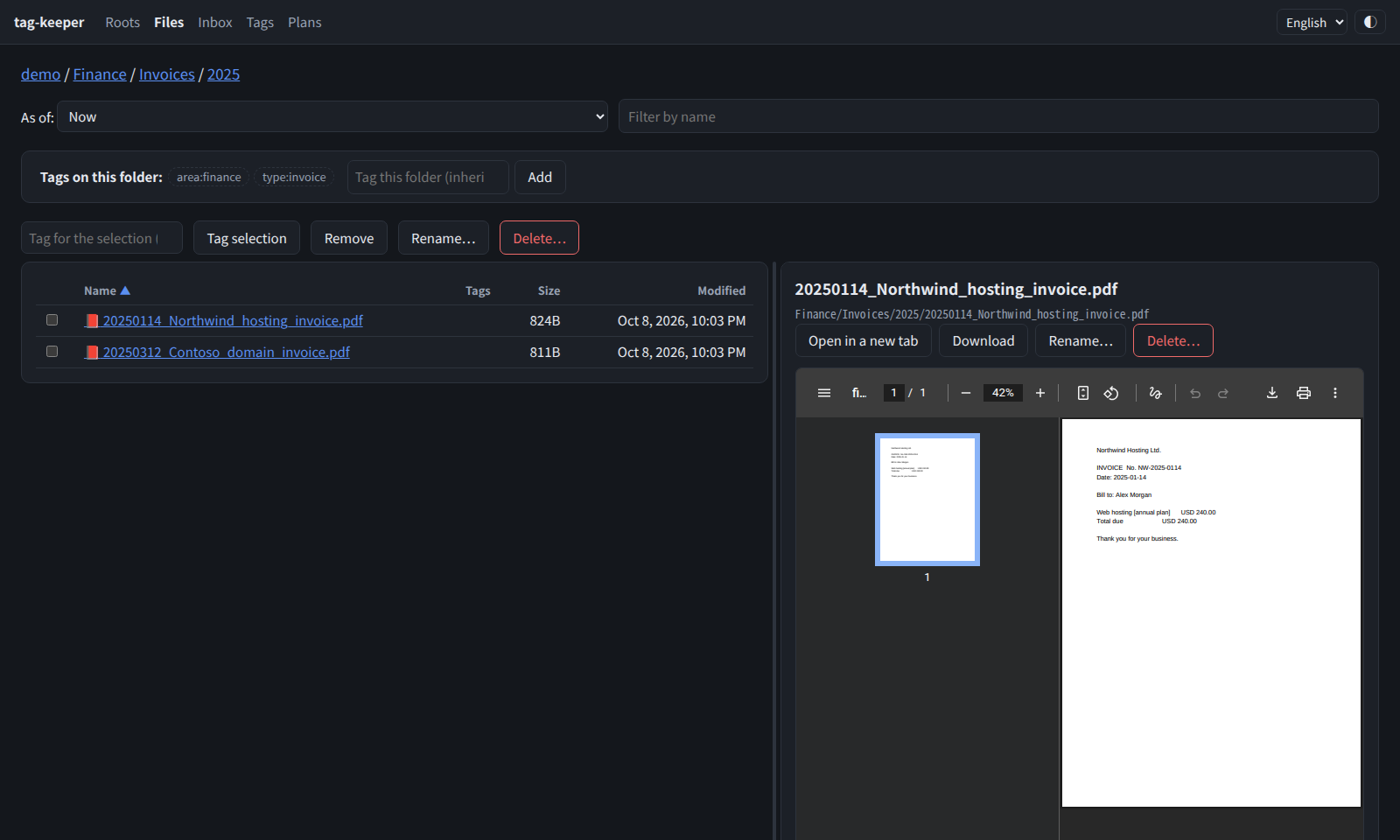Open the PDF viewer more-actions menu

click(1335, 393)
